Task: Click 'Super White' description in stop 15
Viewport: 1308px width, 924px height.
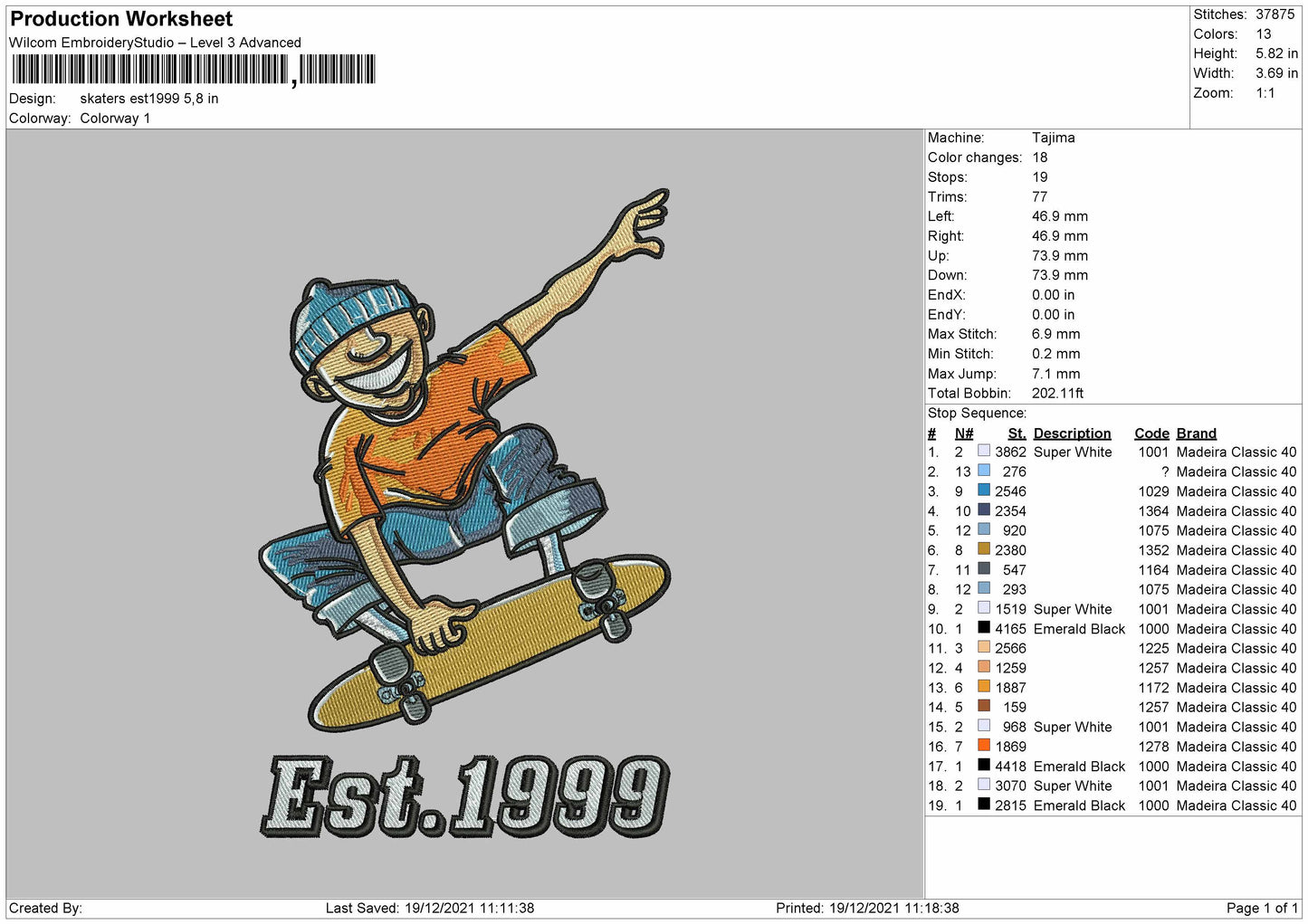Action: (1073, 727)
